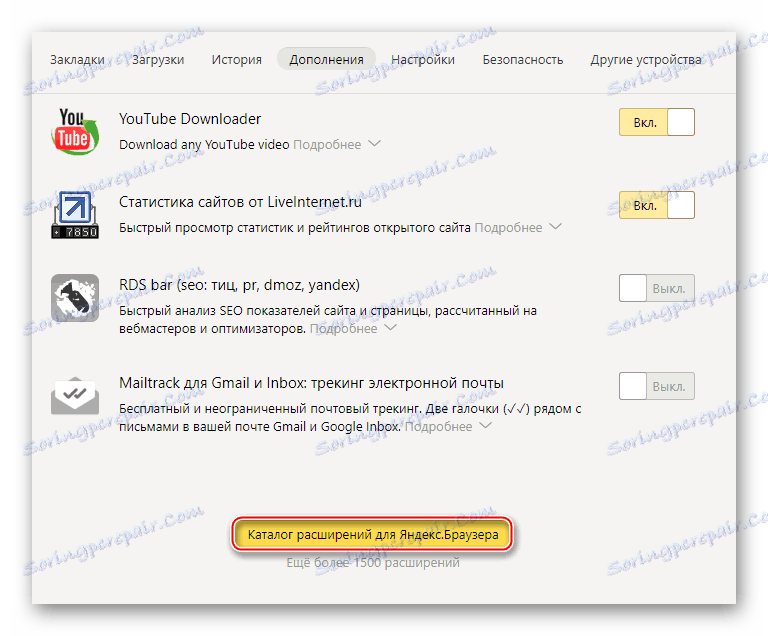Viewport: 768px width, 636px height.
Task: Select the Дополнения tab
Action: click(x=326, y=59)
